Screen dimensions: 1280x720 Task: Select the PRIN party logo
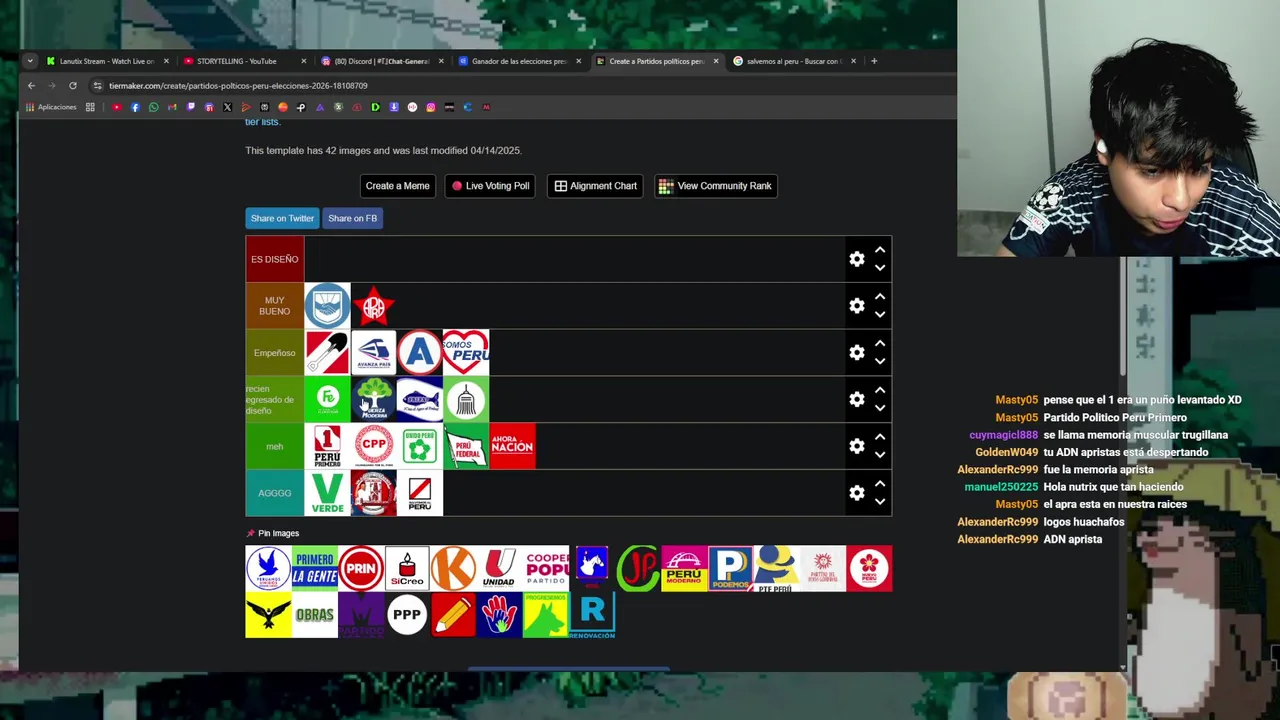coord(361,568)
